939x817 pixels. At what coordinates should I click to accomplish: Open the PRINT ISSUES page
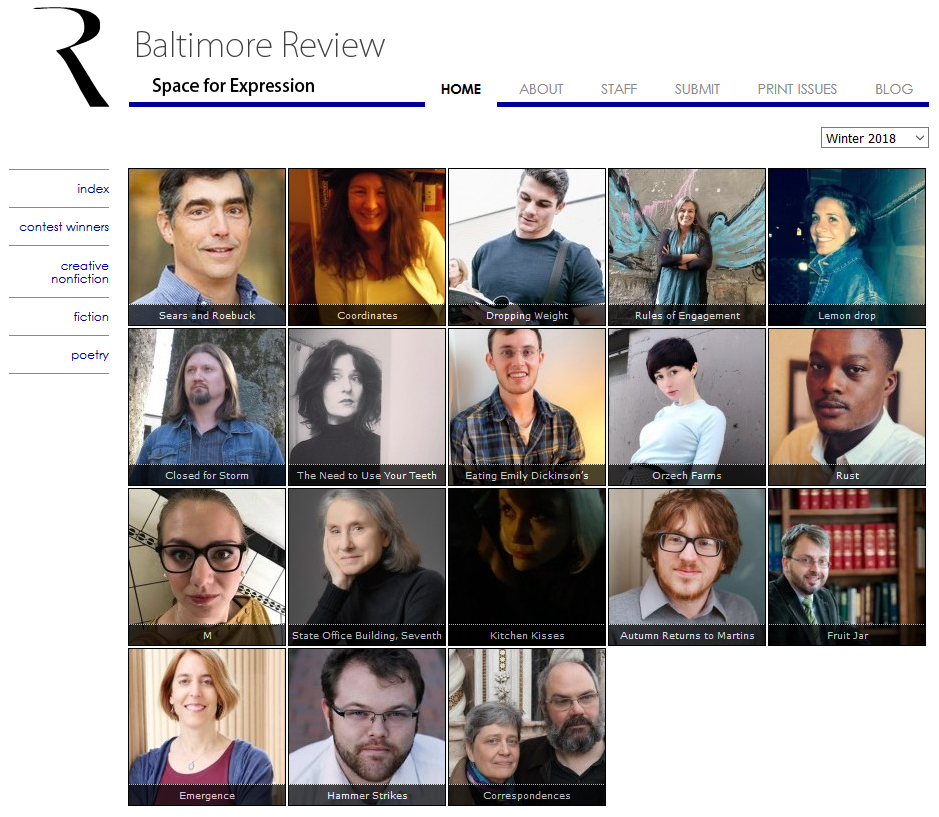tap(797, 89)
